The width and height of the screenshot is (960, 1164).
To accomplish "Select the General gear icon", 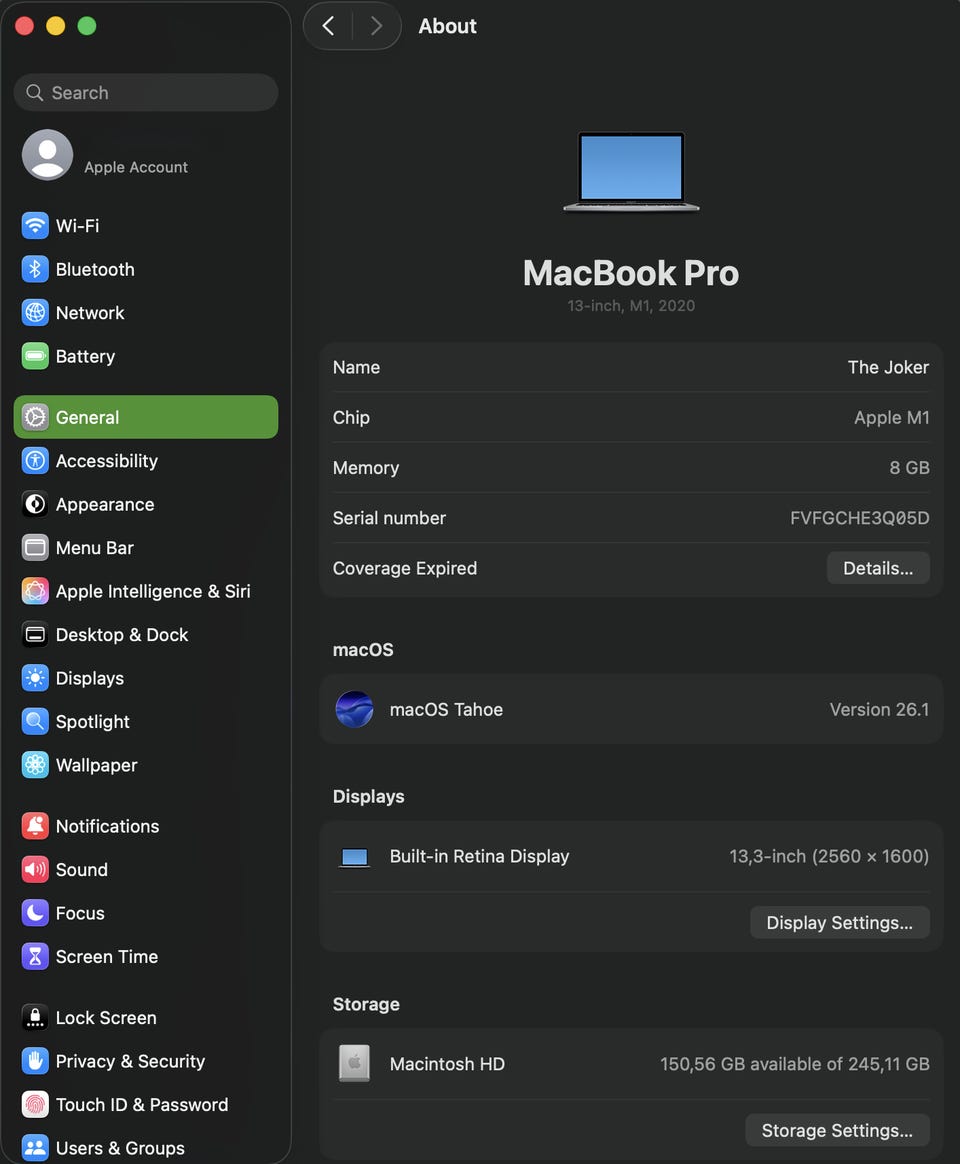I will pos(35,417).
